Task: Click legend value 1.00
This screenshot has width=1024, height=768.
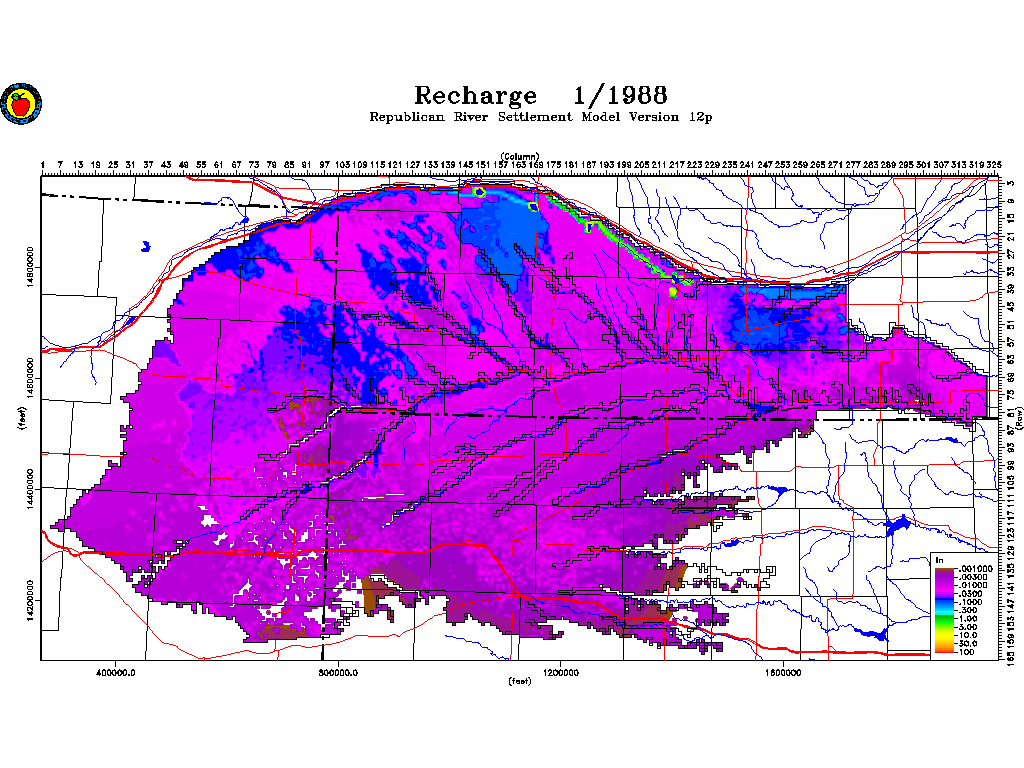Action: [968, 618]
